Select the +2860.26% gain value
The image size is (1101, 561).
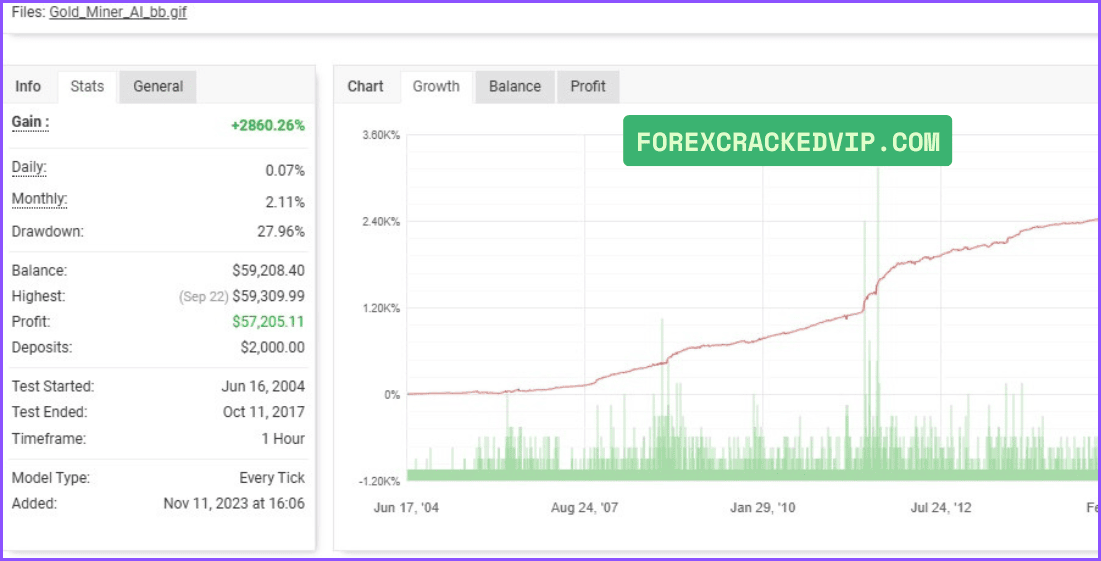268,126
